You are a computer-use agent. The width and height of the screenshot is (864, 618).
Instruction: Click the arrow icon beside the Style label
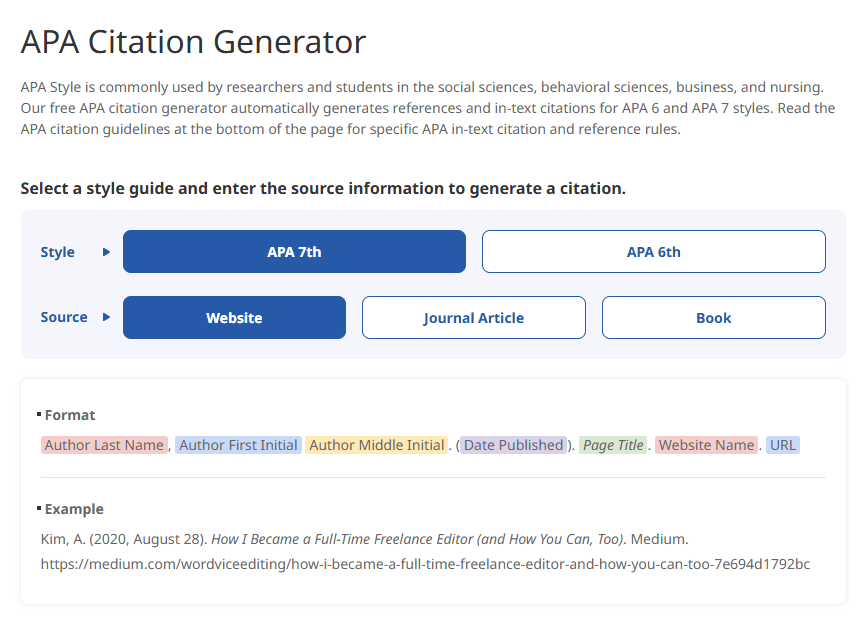tap(106, 251)
